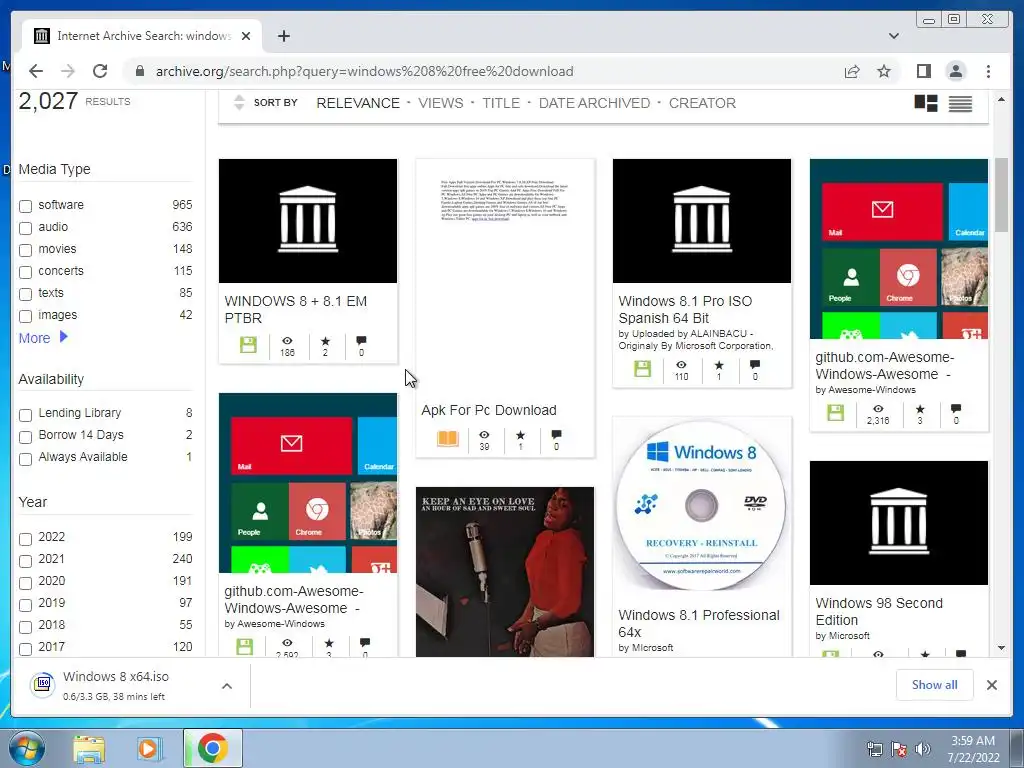Open tab search chevron in Chrome title bar
1024x768 pixels.
pyautogui.click(x=893, y=36)
